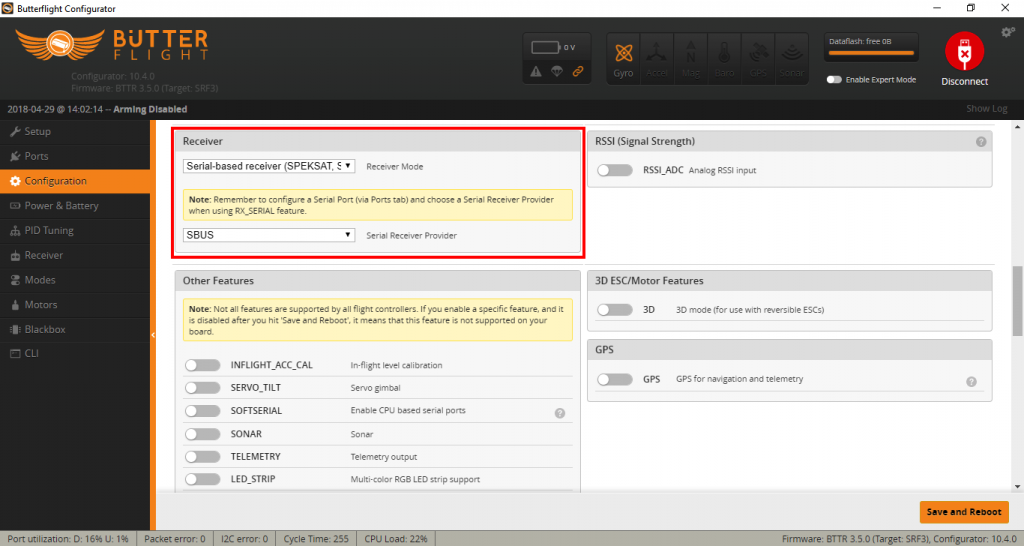This screenshot has width=1024, height=546.
Task: Enable Expert Mode toggle
Action: (x=834, y=80)
